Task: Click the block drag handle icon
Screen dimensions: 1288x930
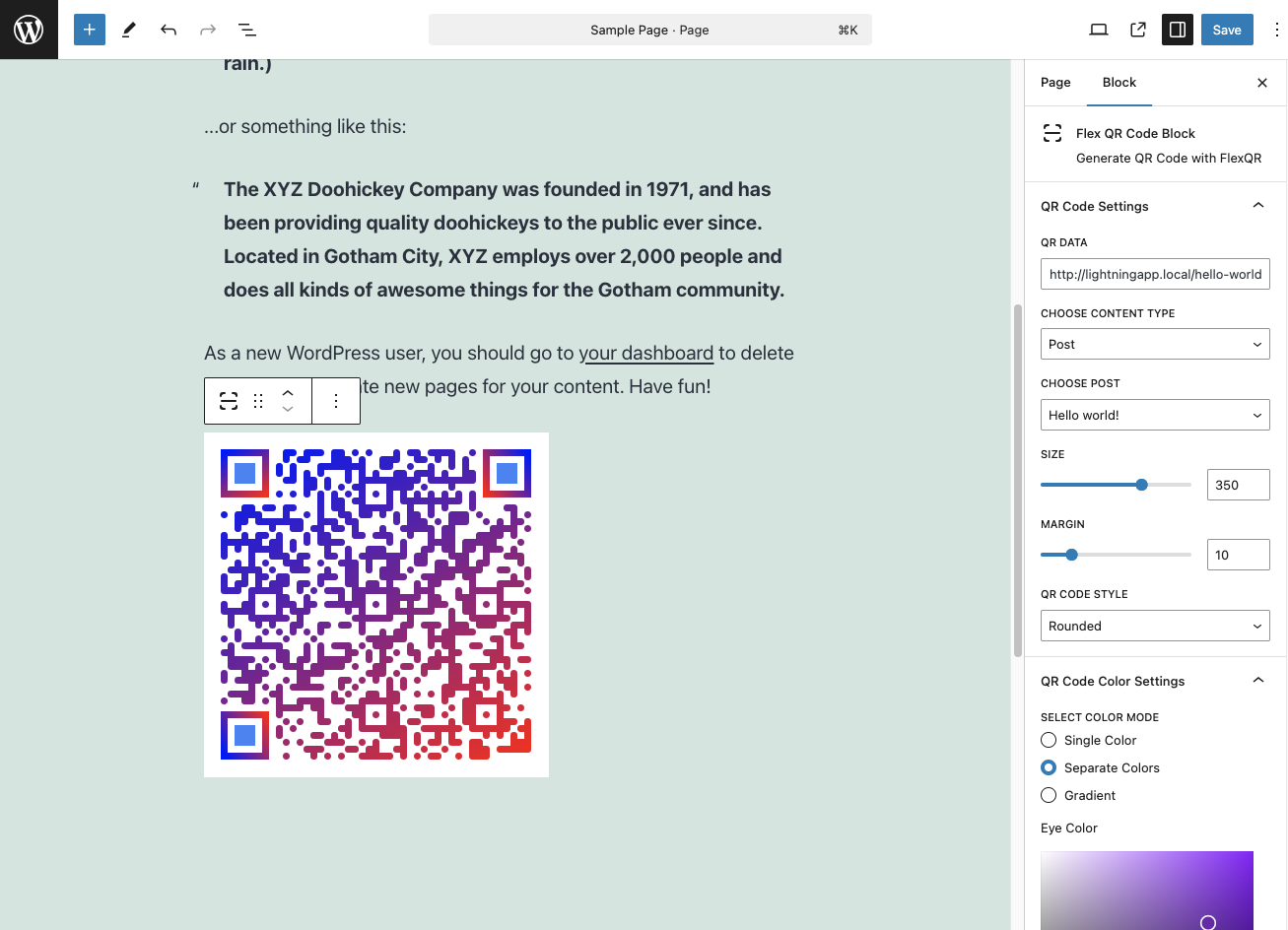Action: (x=258, y=401)
